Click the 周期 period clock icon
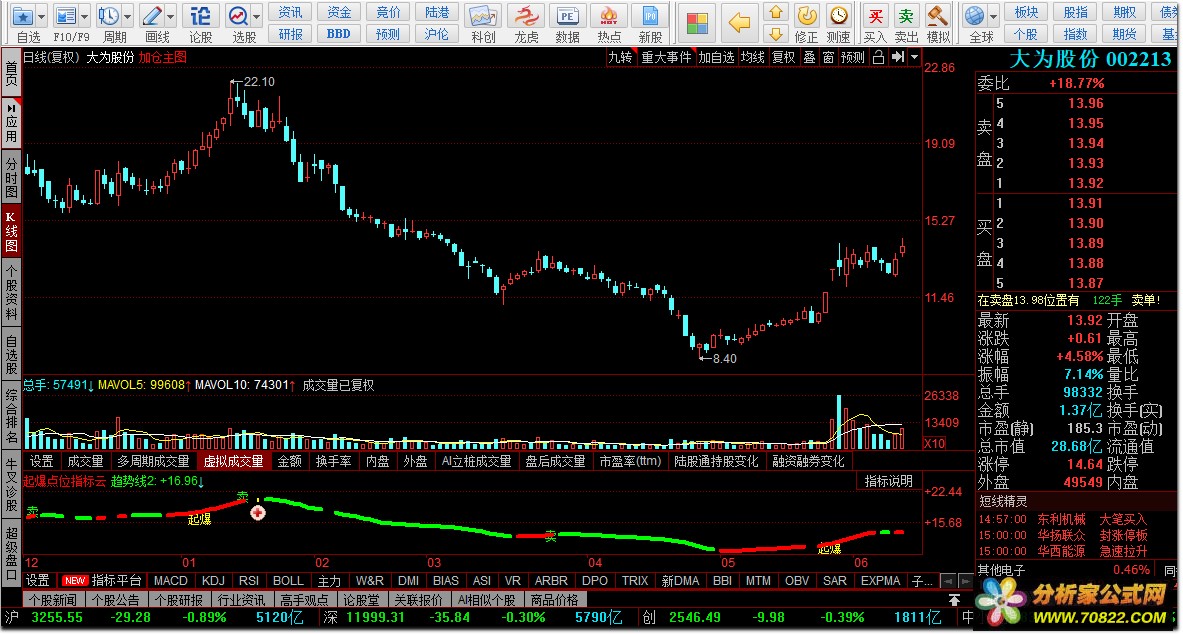This screenshot has height=634, width=1183. point(109,15)
